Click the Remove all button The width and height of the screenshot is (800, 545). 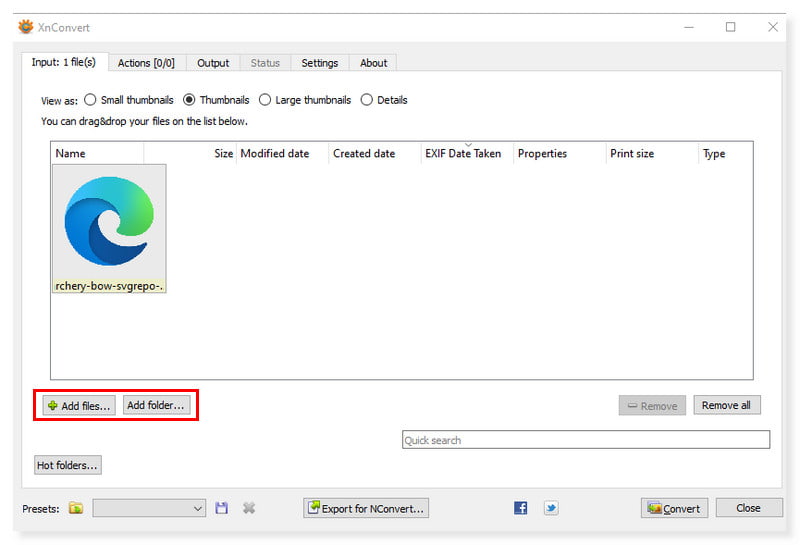(726, 405)
